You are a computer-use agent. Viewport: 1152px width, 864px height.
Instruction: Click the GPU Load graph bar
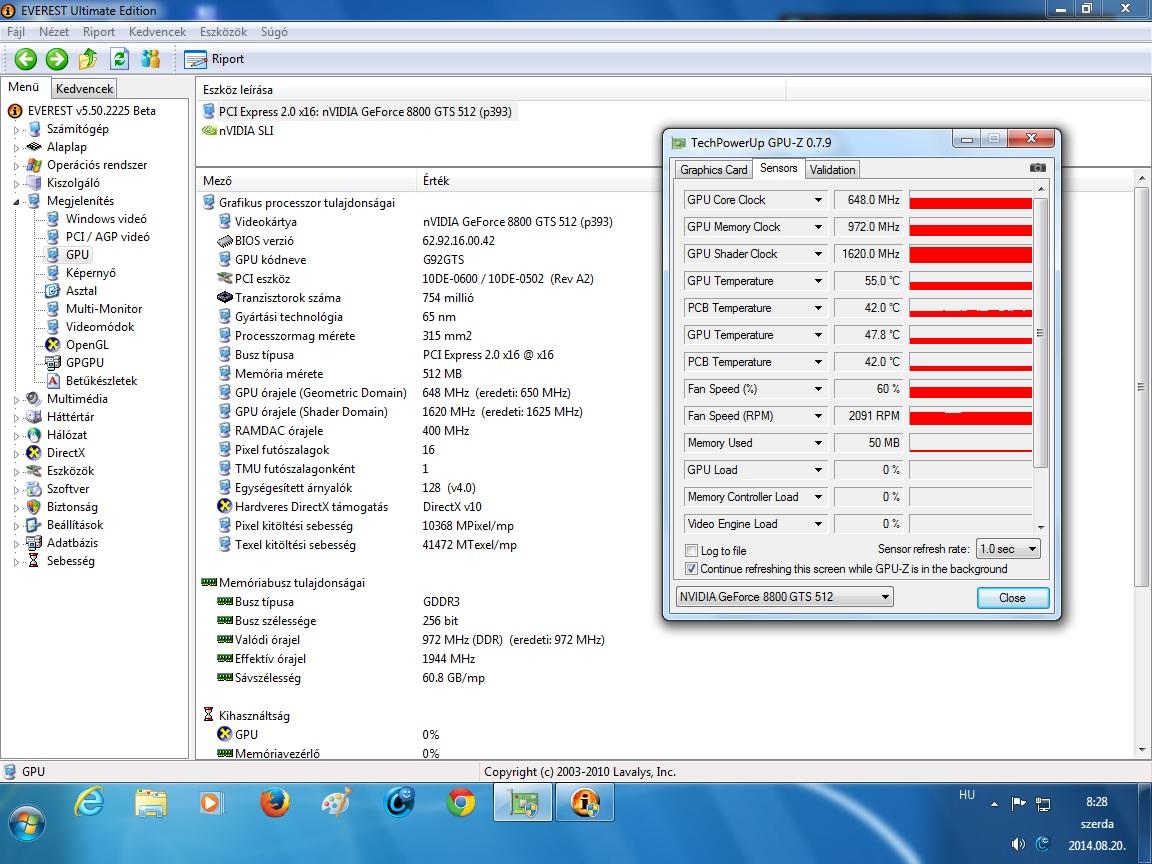(x=971, y=469)
